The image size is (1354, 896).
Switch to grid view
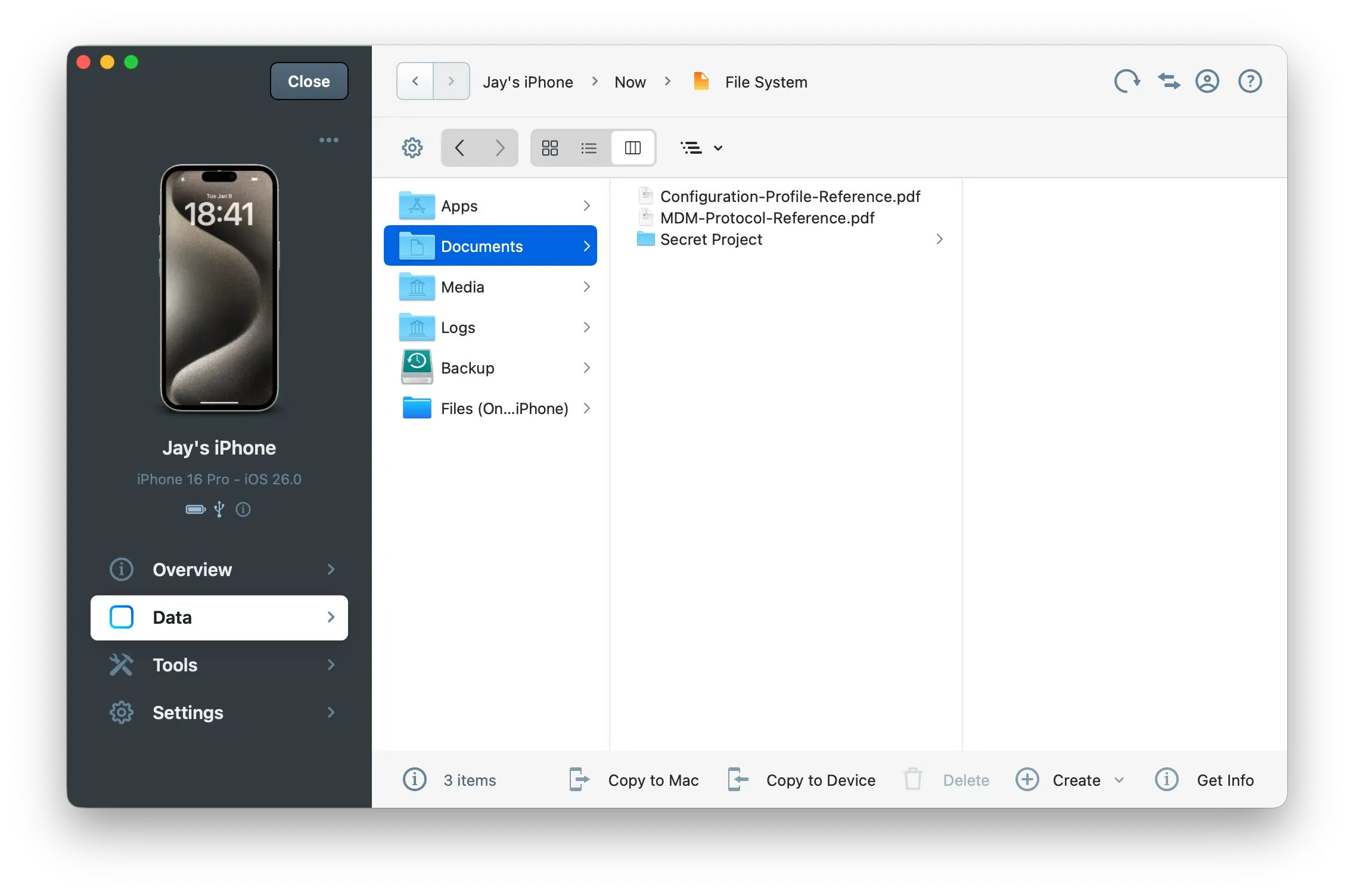pos(549,147)
